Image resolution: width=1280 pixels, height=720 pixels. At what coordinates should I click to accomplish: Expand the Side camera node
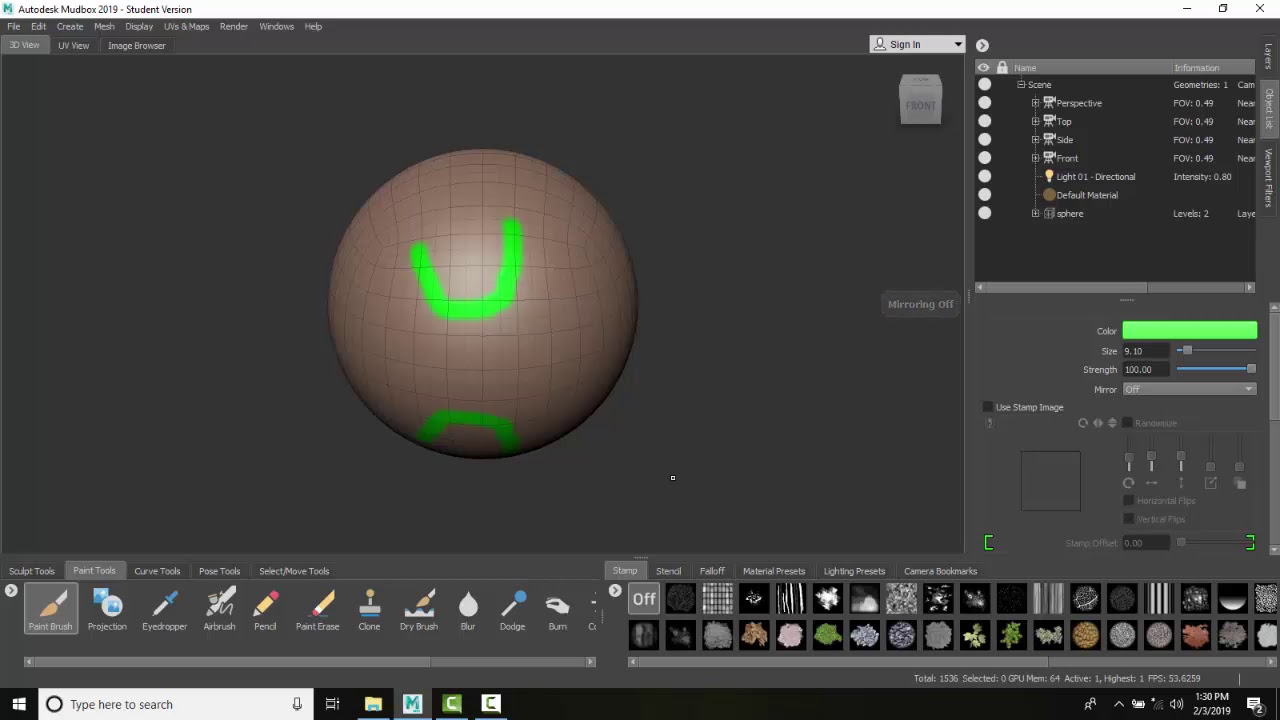(1036, 140)
